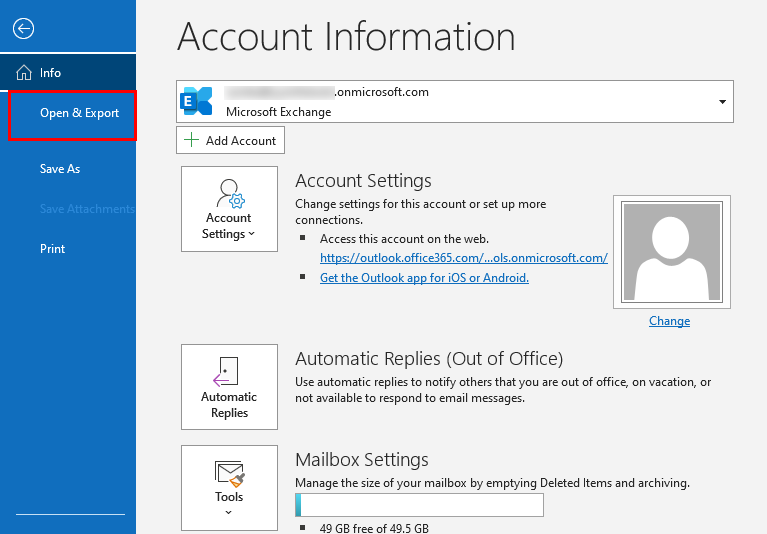The width and height of the screenshot is (767, 534).
Task: Expand the Tools button chevron
Action: (x=228, y=512)
